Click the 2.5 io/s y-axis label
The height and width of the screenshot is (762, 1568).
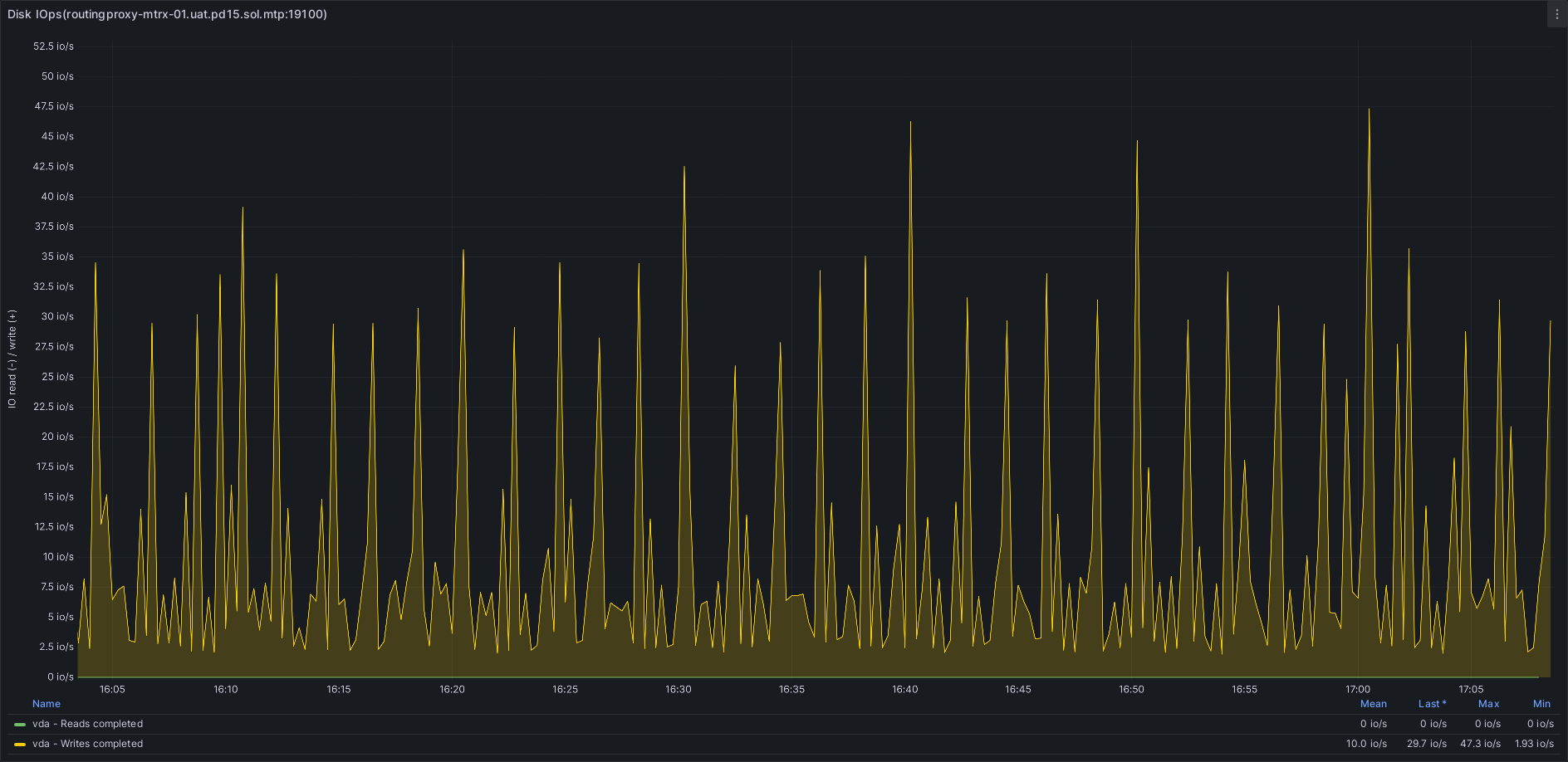[x=56, y=647]
